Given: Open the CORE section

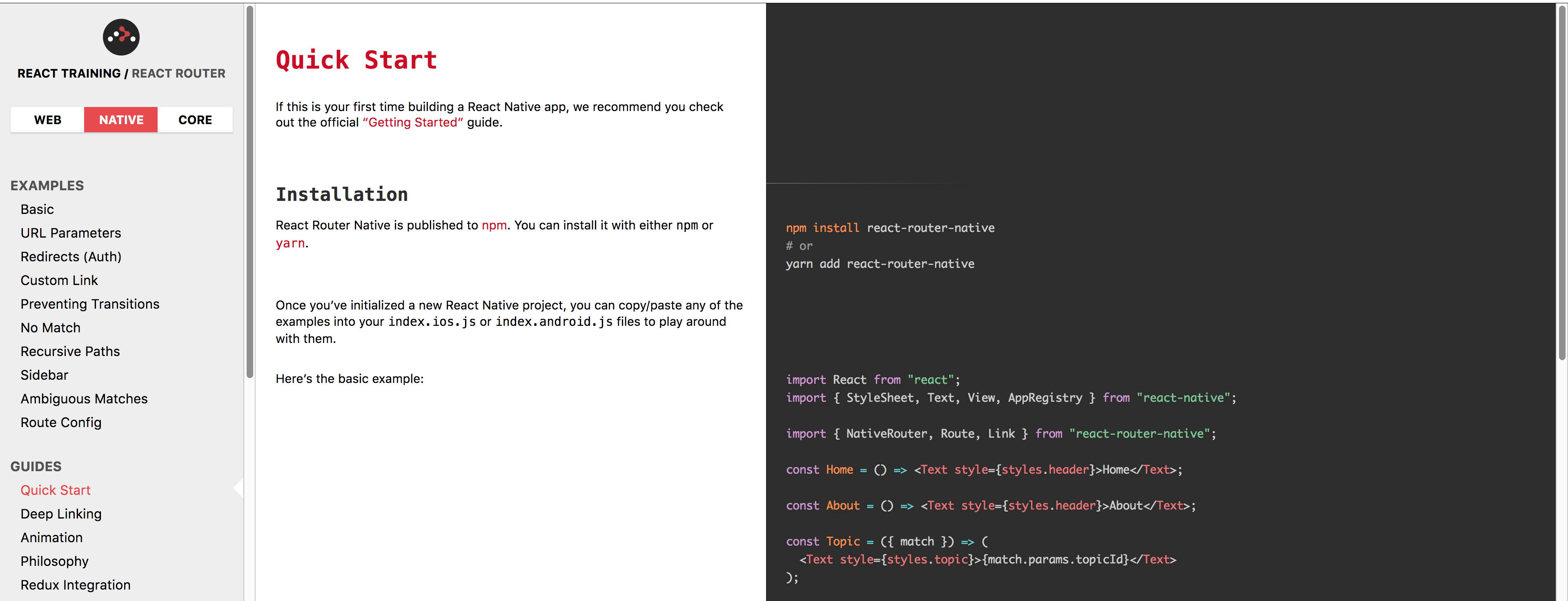Looking at the screenshot, I should [195, 119].
